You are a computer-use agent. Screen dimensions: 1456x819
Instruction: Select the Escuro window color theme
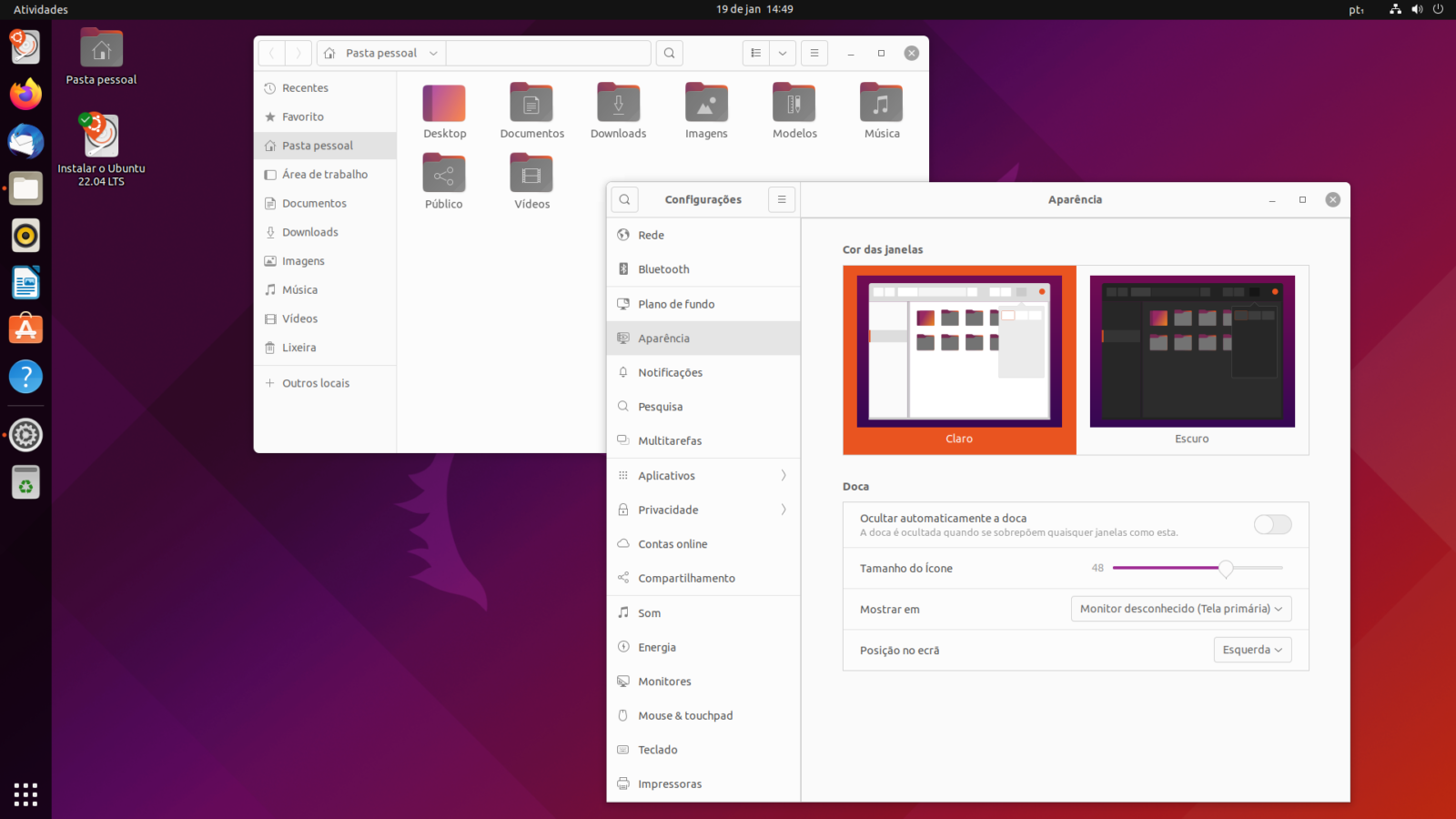pos(1191,351)
